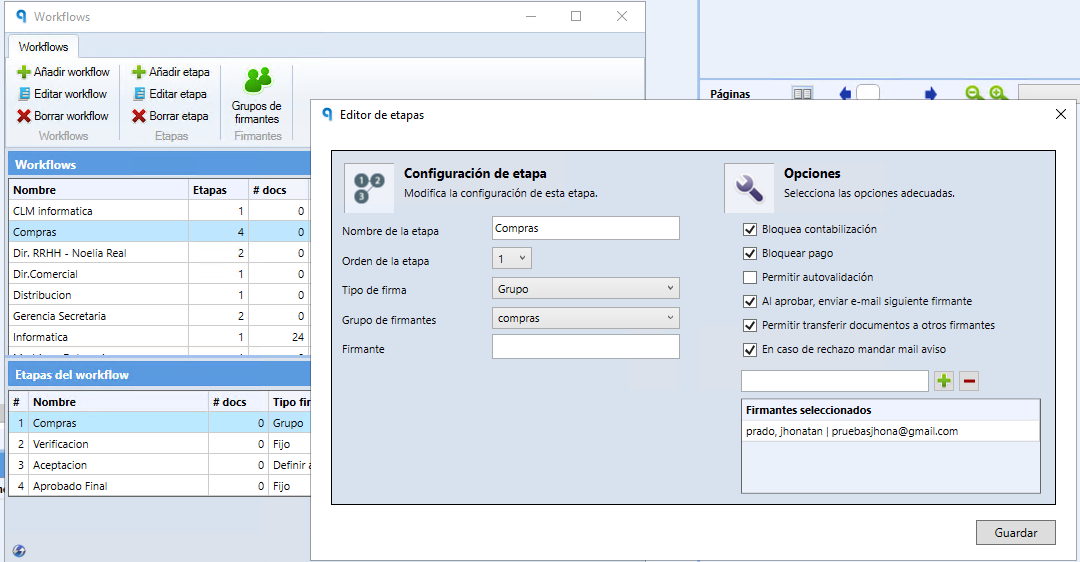Close the Editor de etapas dialog
This screenshot has height=562, width=1080.
tap(1061, 114)
